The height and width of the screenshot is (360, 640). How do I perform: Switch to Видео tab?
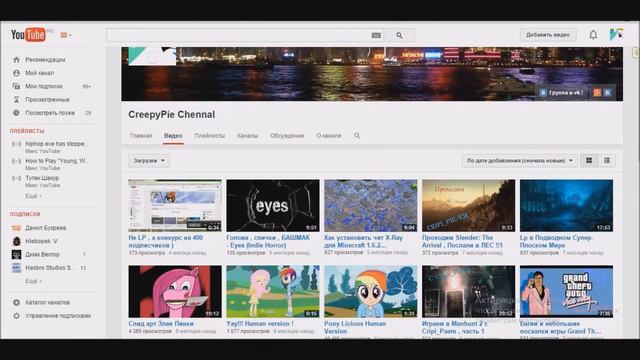tap(173, 136)
